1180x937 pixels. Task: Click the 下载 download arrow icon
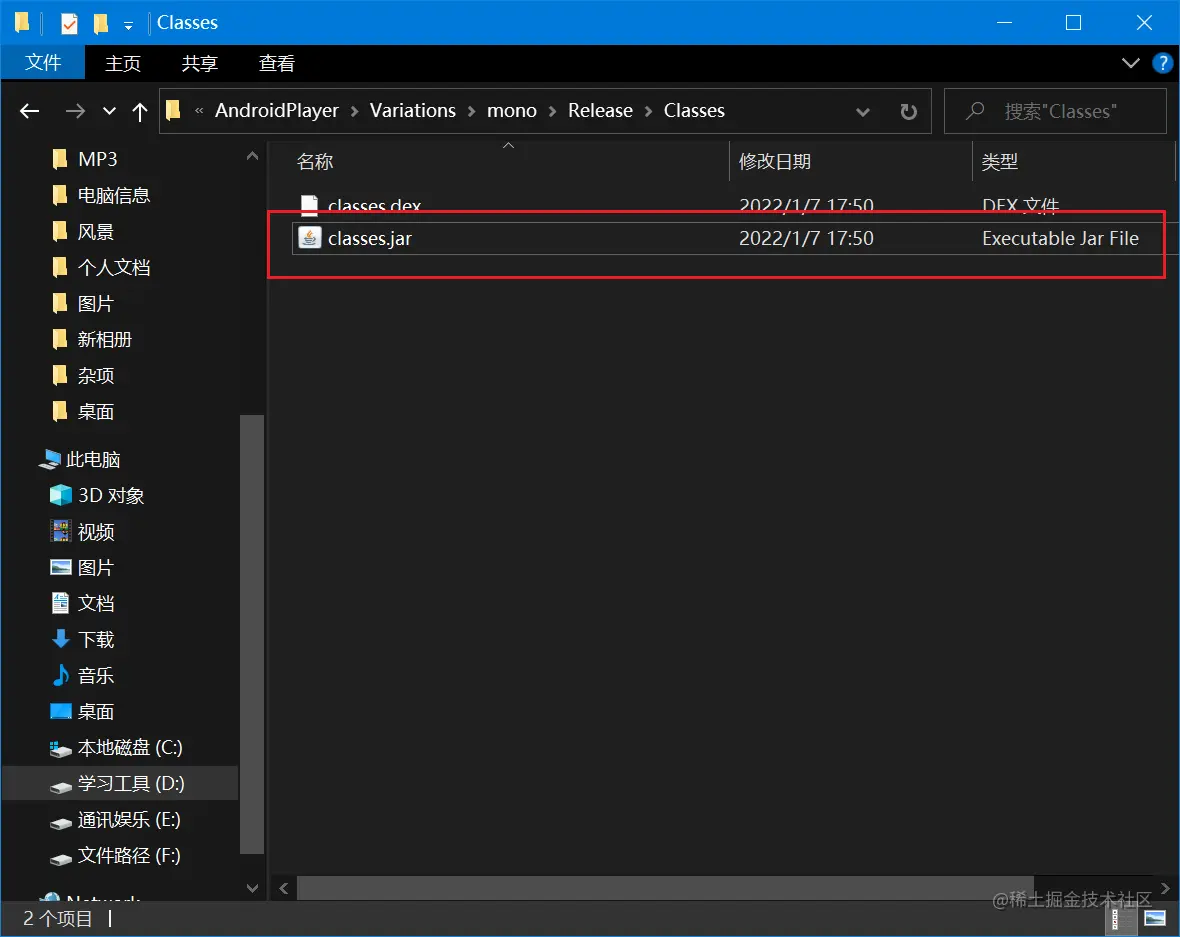tap(60, 639)
